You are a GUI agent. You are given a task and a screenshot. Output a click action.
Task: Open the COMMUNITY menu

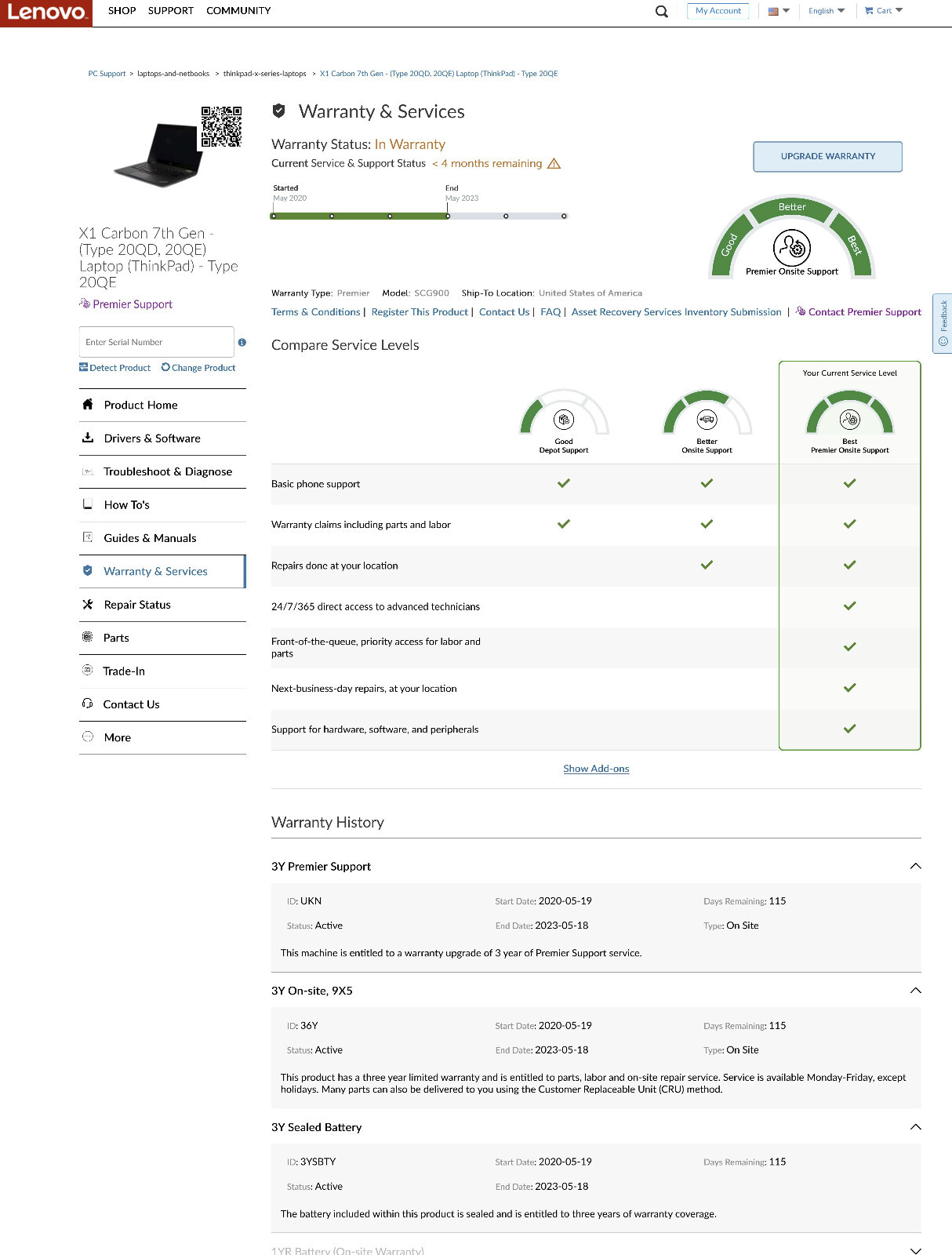238,11
